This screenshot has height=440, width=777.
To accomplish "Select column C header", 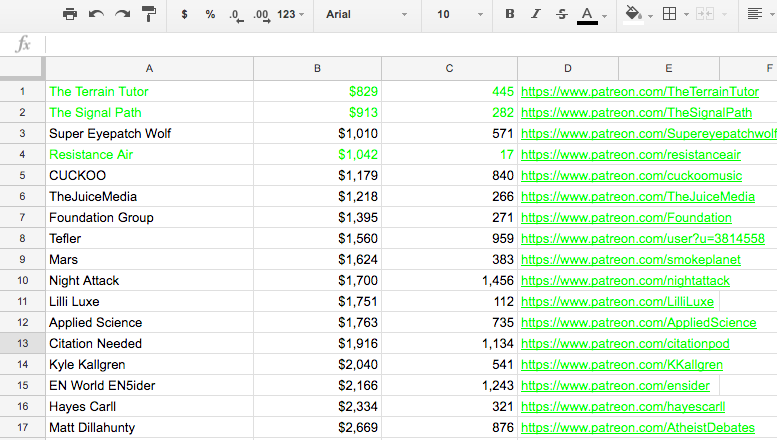I will tap(449, 68).
